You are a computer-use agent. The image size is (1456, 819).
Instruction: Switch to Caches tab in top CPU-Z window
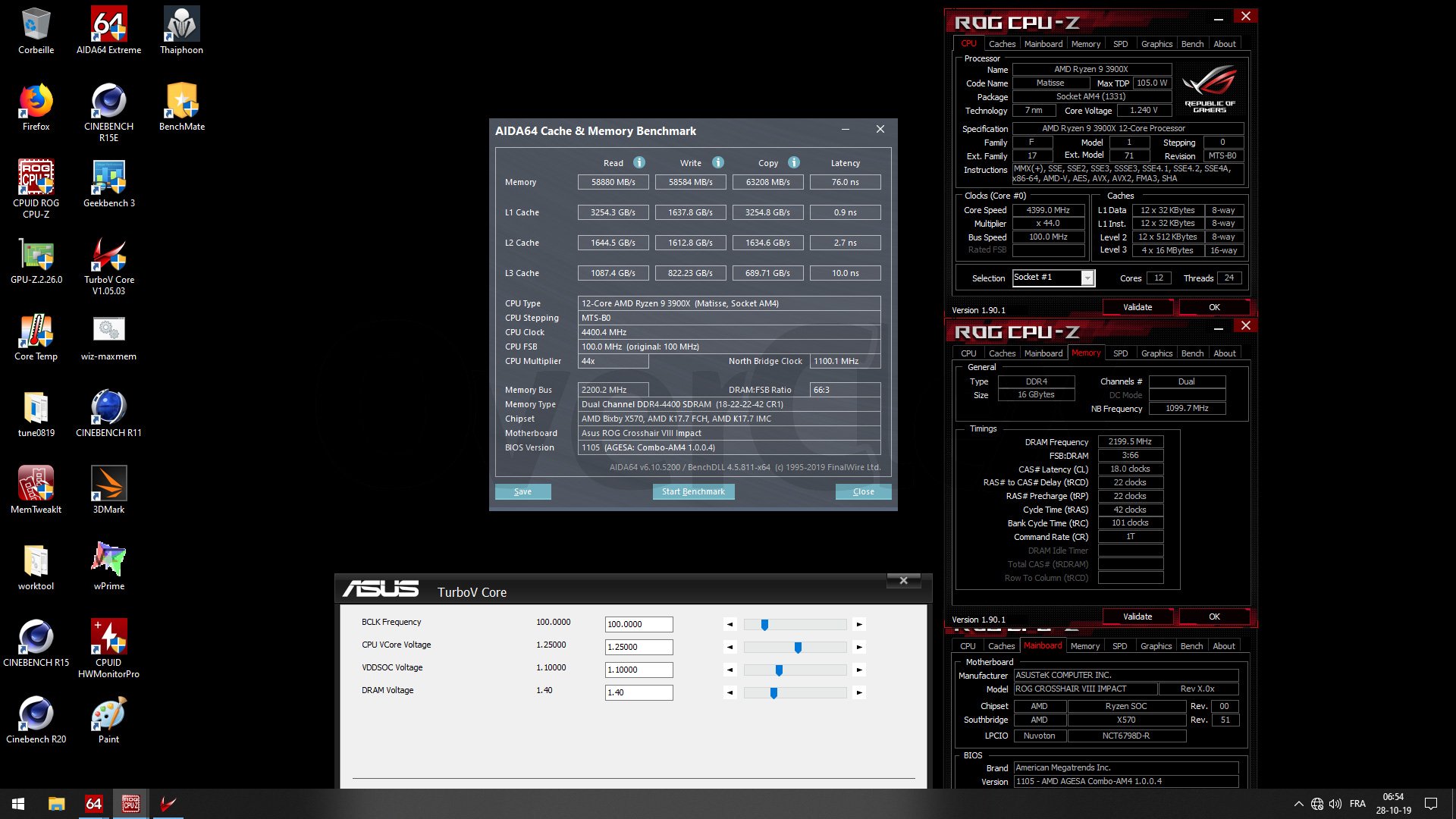[1002, 44]
